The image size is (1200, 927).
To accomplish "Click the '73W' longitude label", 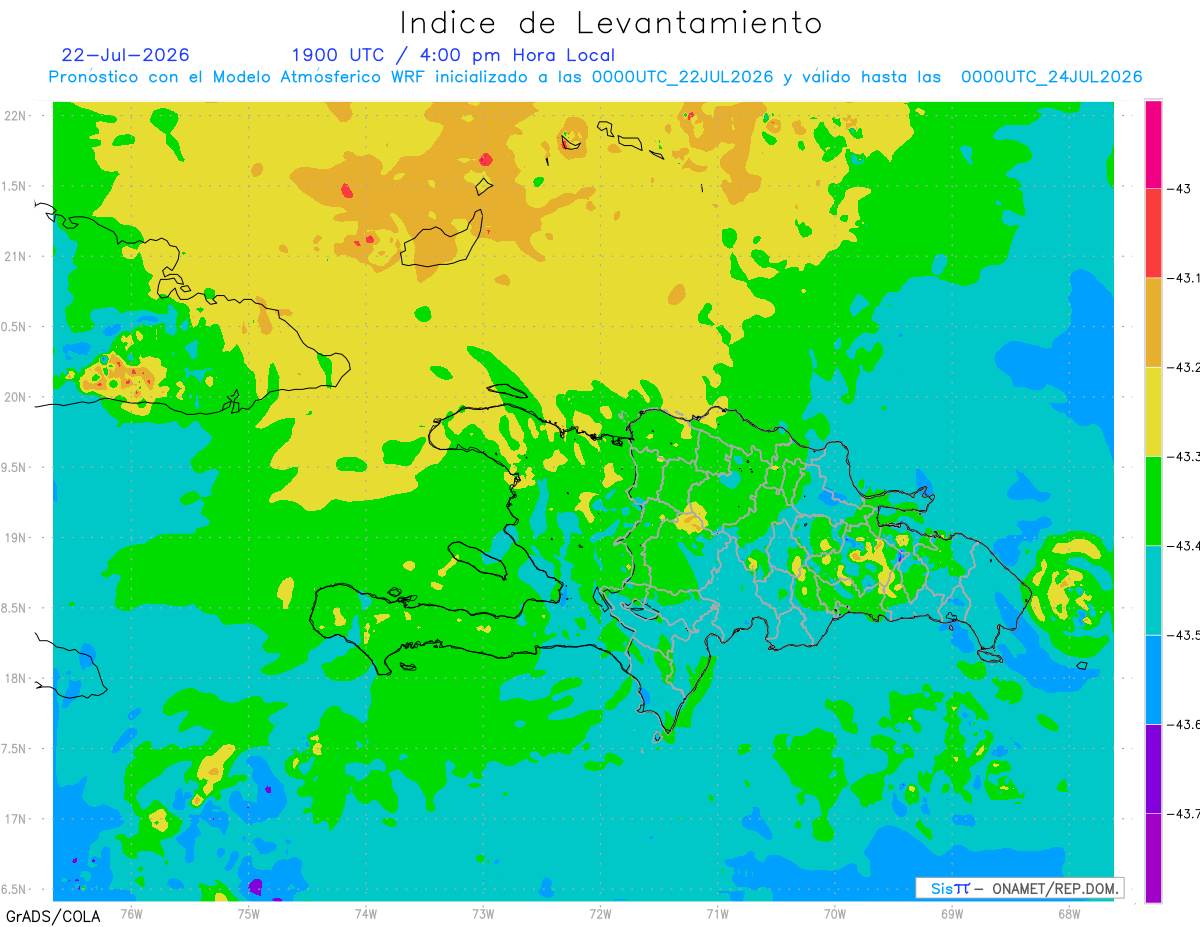I will pyautogui.click(x=483, y=912).
